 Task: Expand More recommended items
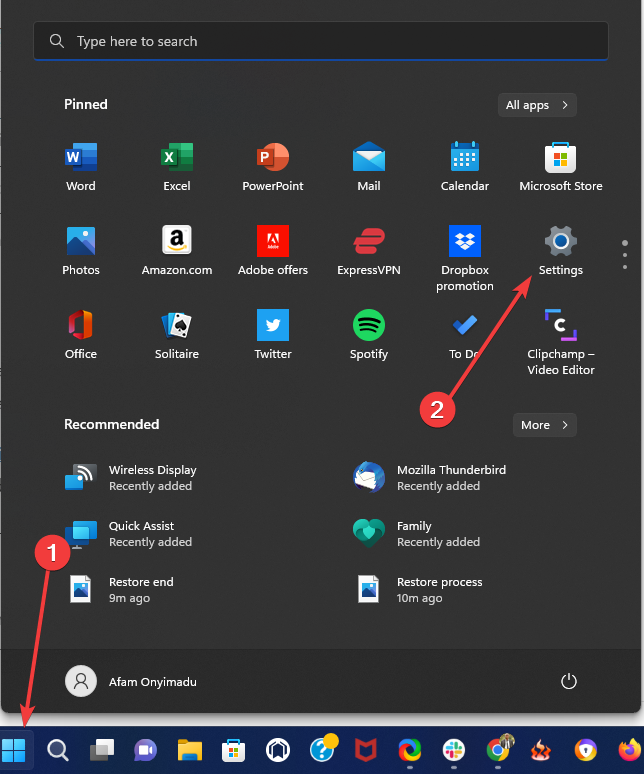tap(544, 425)
